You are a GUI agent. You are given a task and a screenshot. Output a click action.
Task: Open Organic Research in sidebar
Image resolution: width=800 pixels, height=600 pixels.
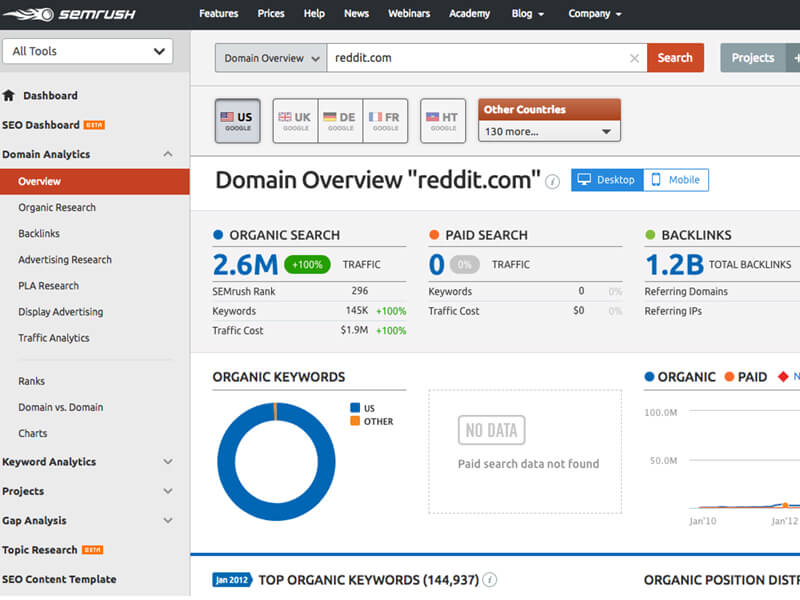click(57, 208)
